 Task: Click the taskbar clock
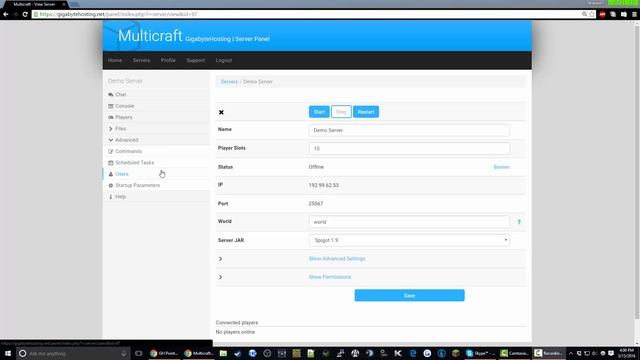[627, 353]
